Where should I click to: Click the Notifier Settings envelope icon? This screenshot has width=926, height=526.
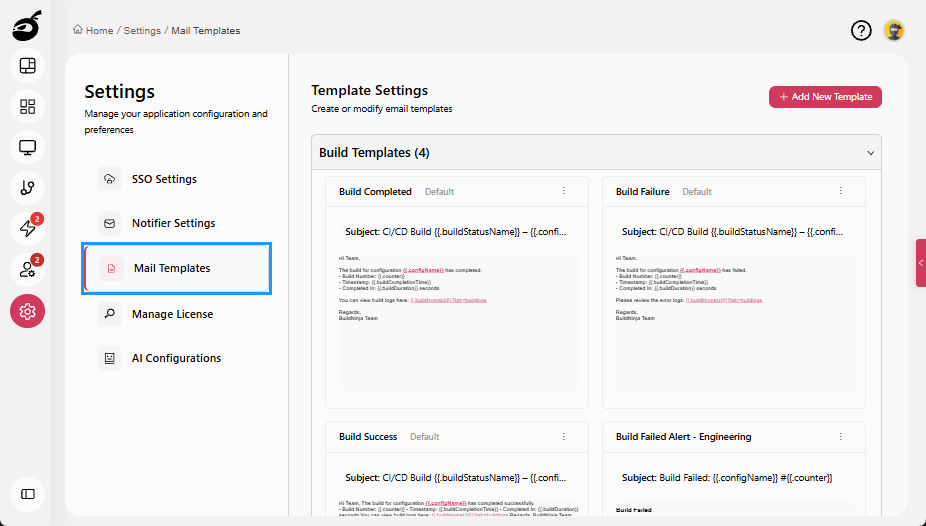(x=109, y=223)
